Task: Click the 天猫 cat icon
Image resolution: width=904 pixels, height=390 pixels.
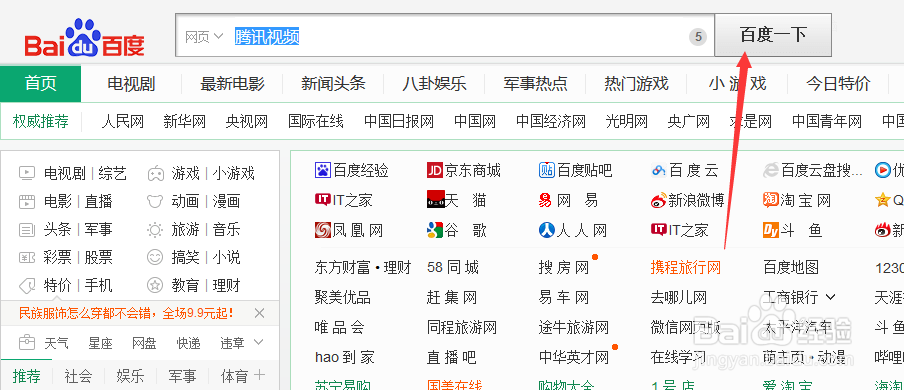Action: pyautogui.click(x=435, y=200)
